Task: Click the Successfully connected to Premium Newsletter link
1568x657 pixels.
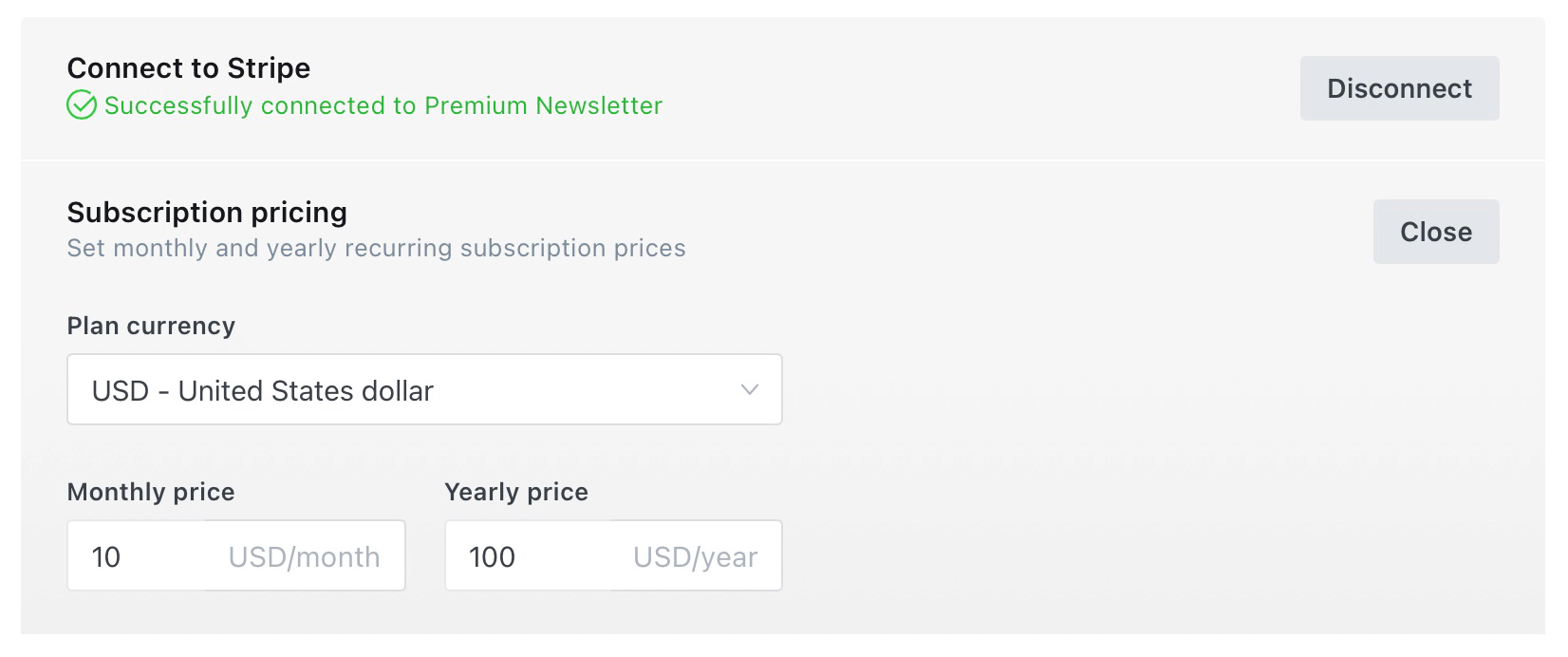Action: 383,105
